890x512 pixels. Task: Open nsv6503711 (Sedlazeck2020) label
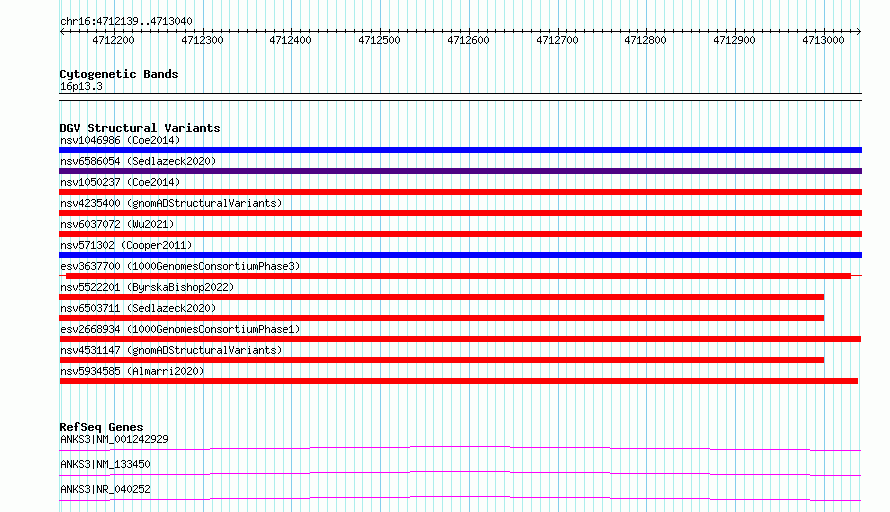point(138,308)
